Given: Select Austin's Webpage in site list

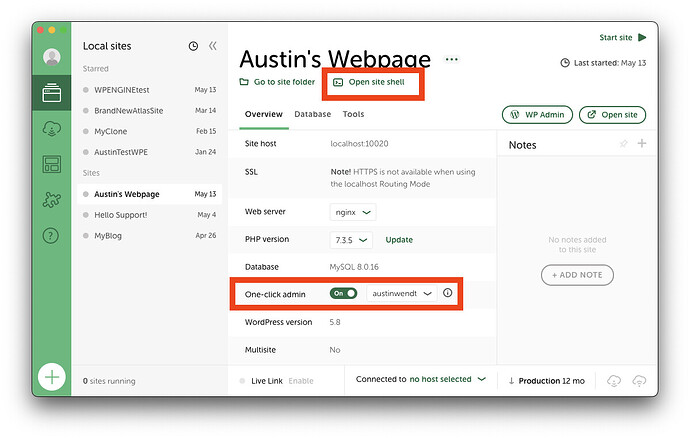Looking at the screenshot, I should (x=150, y=194).
